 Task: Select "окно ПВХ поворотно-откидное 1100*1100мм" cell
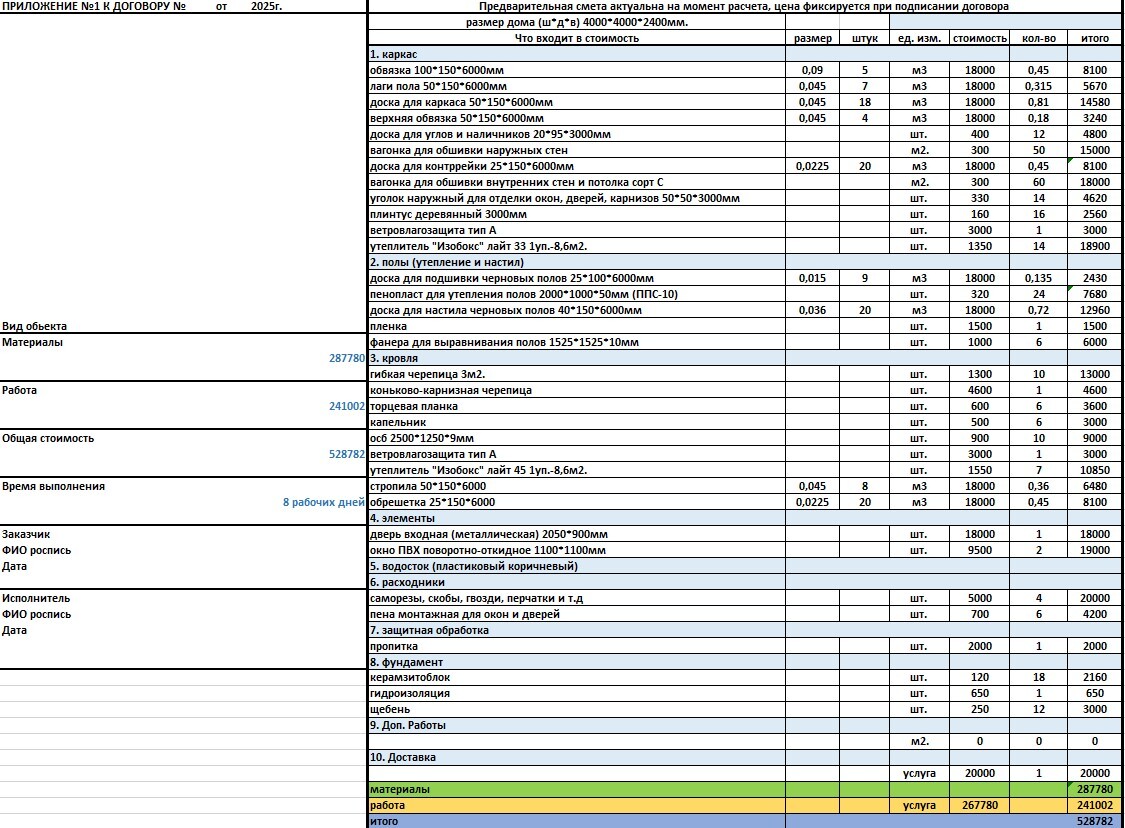577,550
